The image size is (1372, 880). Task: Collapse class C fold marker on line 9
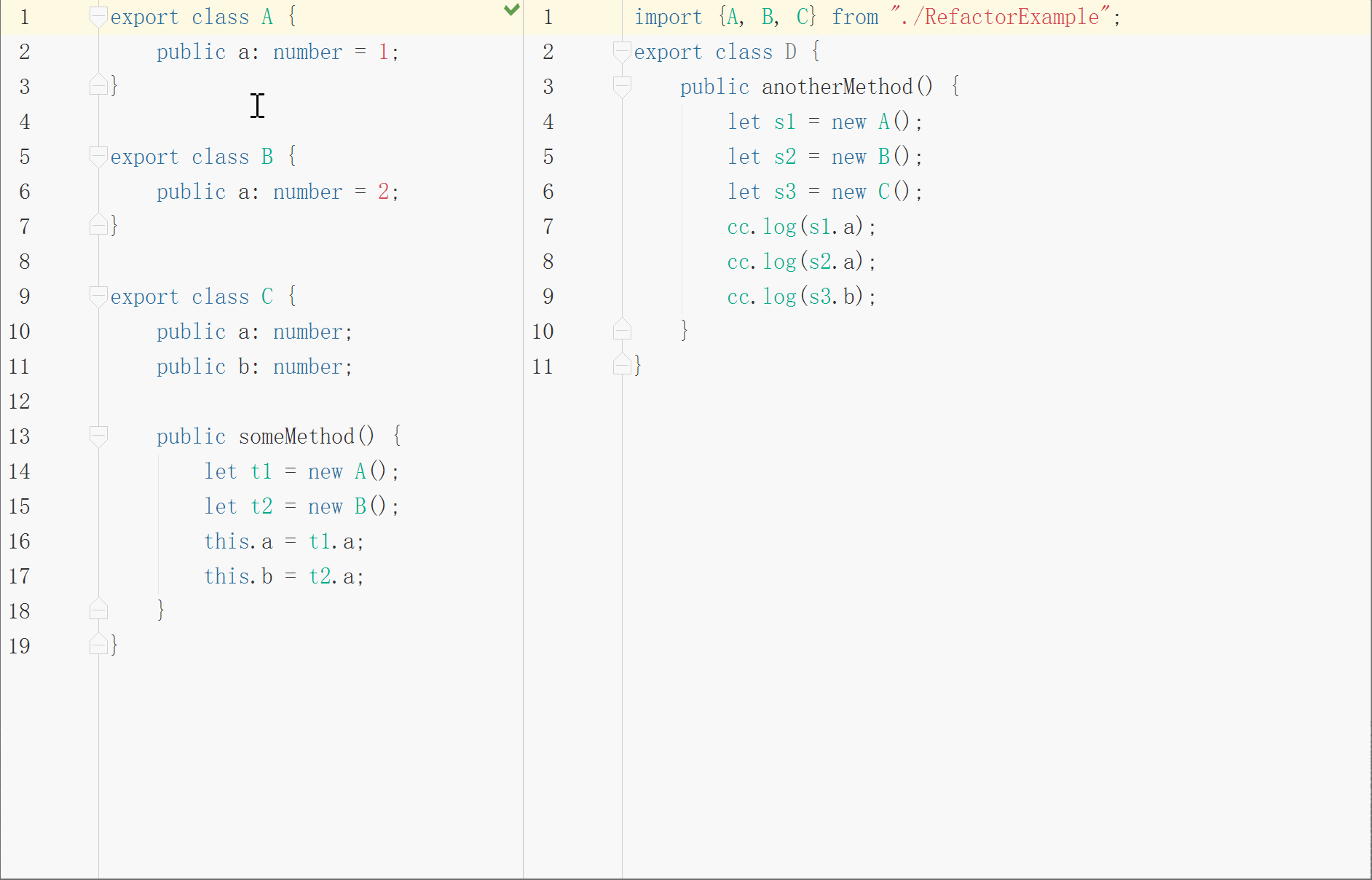pyautogui.click(x=98, y=296)
